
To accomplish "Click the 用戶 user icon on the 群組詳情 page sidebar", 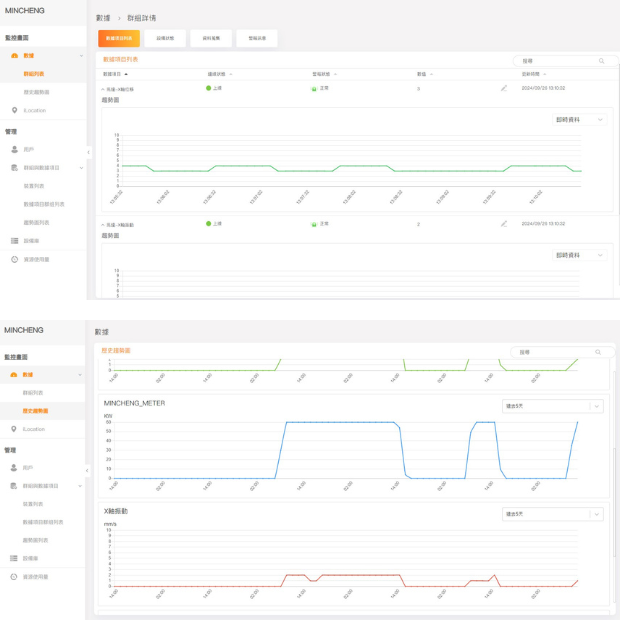I will point(15,149).
